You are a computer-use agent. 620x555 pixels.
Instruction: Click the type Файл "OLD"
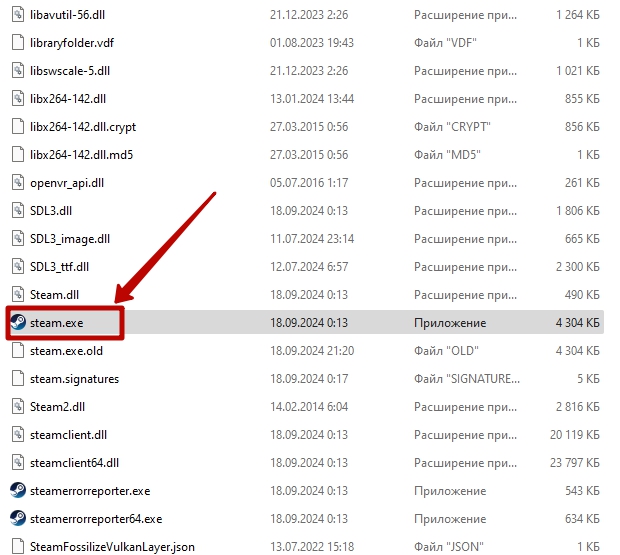446,351
